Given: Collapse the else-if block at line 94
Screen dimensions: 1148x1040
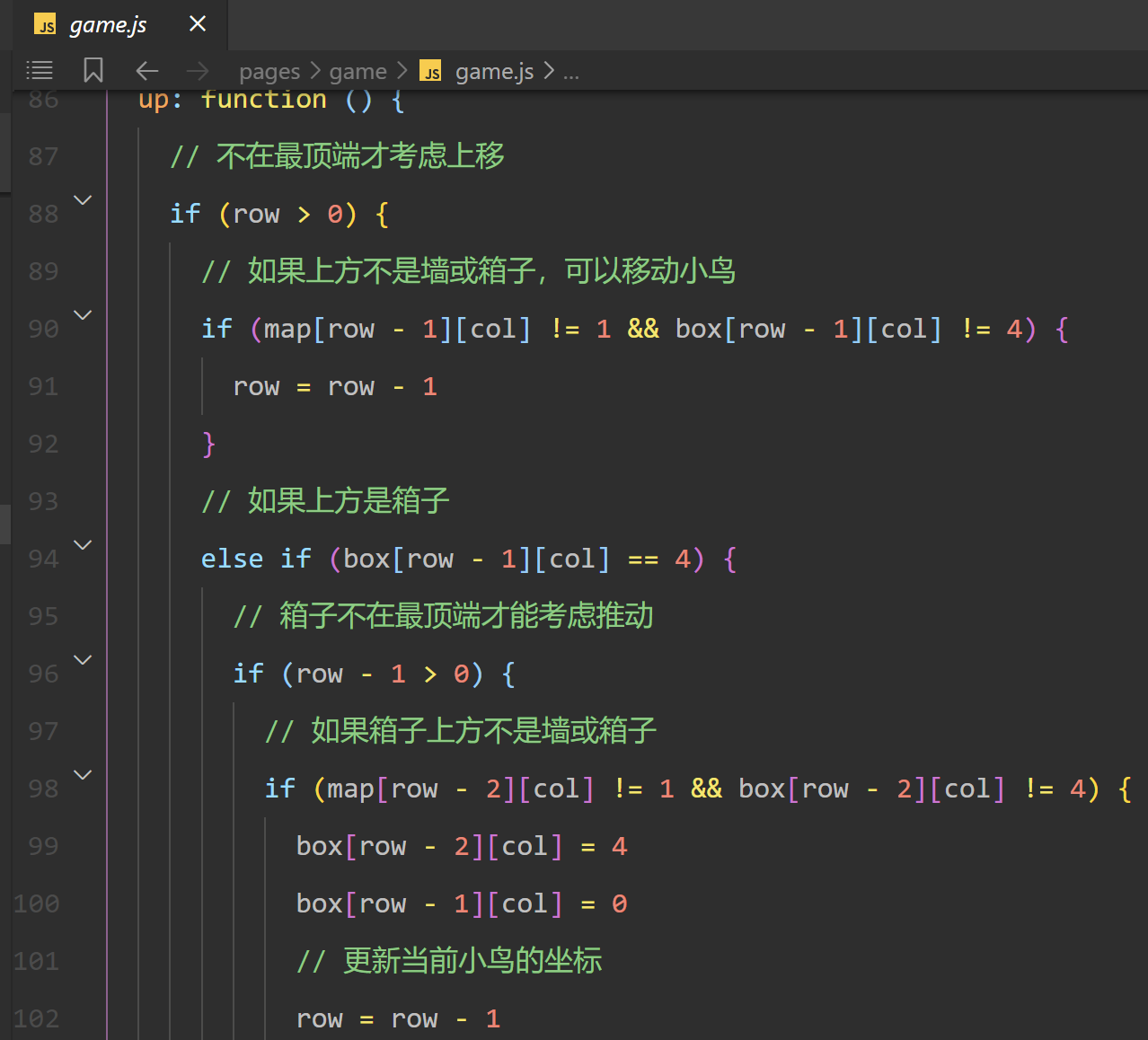Looking at the screenshot, I should [82, 544].
